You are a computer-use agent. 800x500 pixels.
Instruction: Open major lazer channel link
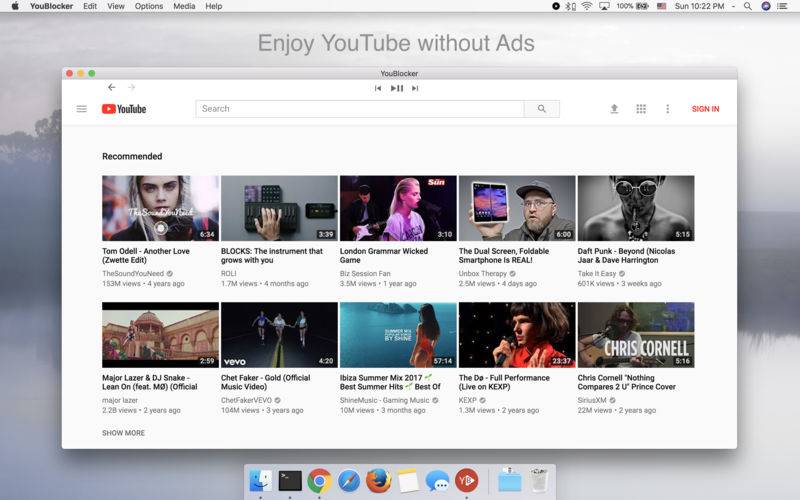point(120,400)
